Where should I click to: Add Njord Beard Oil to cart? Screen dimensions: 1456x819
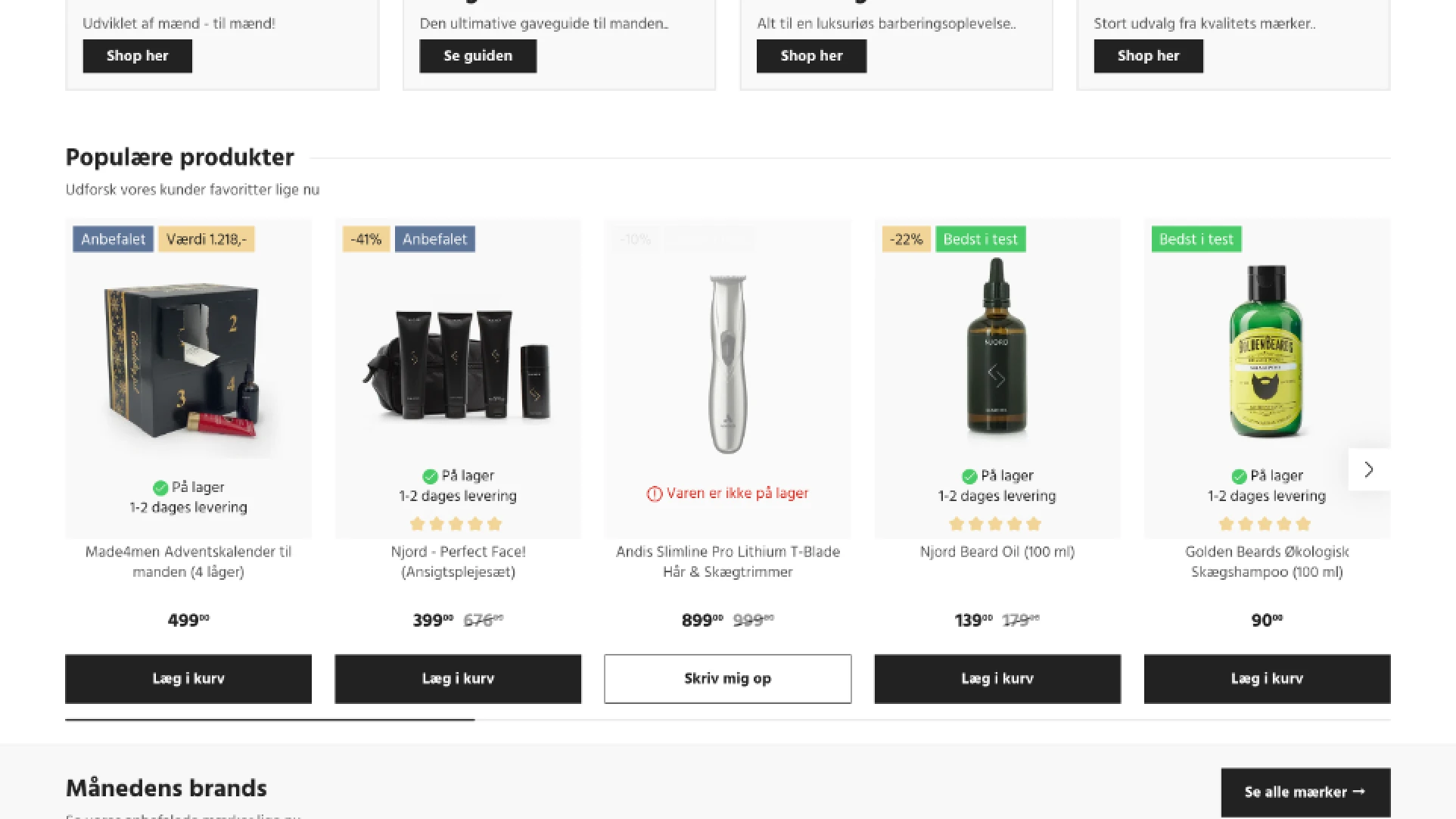(997, 679)
